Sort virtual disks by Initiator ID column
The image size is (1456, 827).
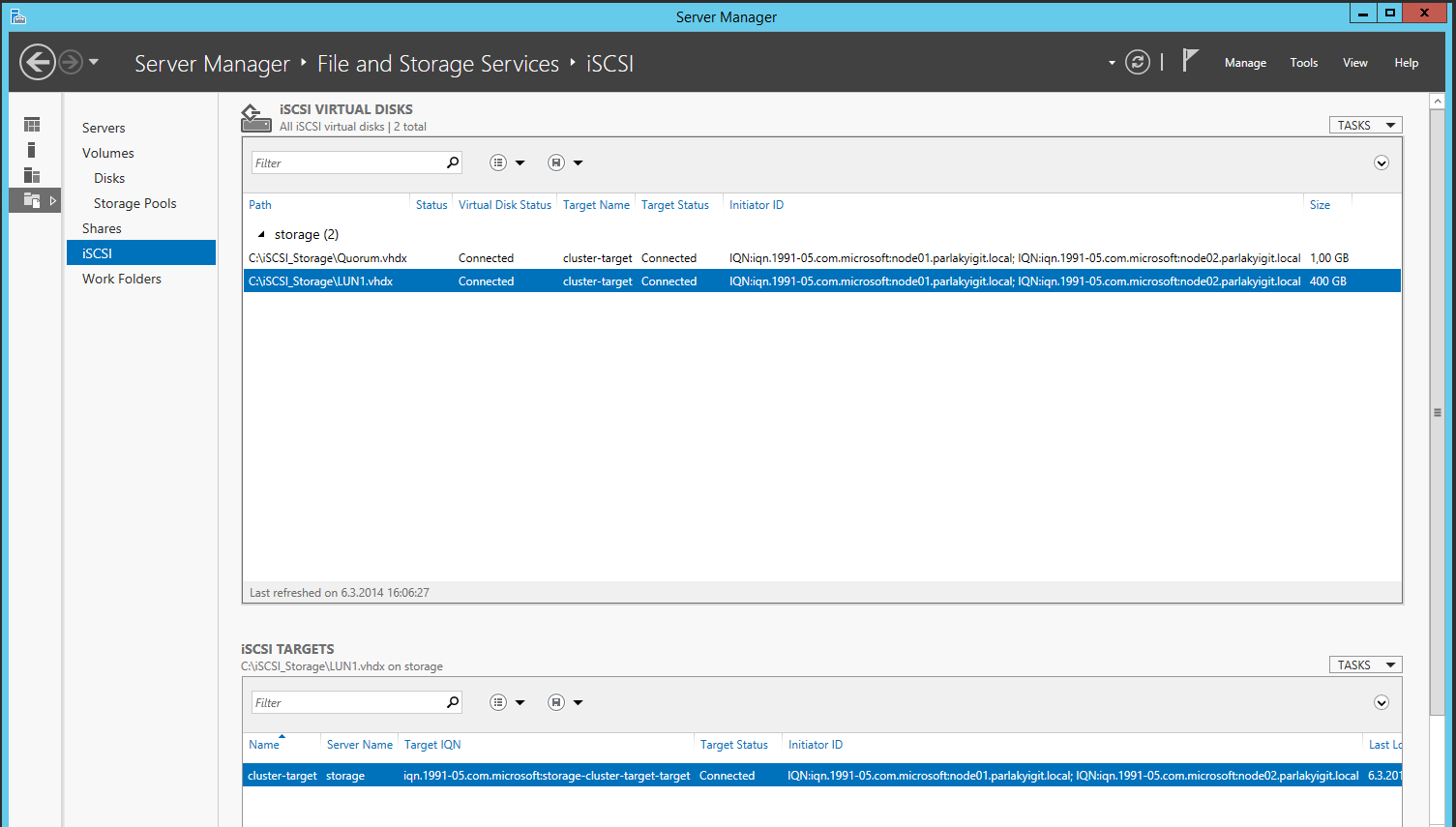pyautogui.click(x=757, y=205)
